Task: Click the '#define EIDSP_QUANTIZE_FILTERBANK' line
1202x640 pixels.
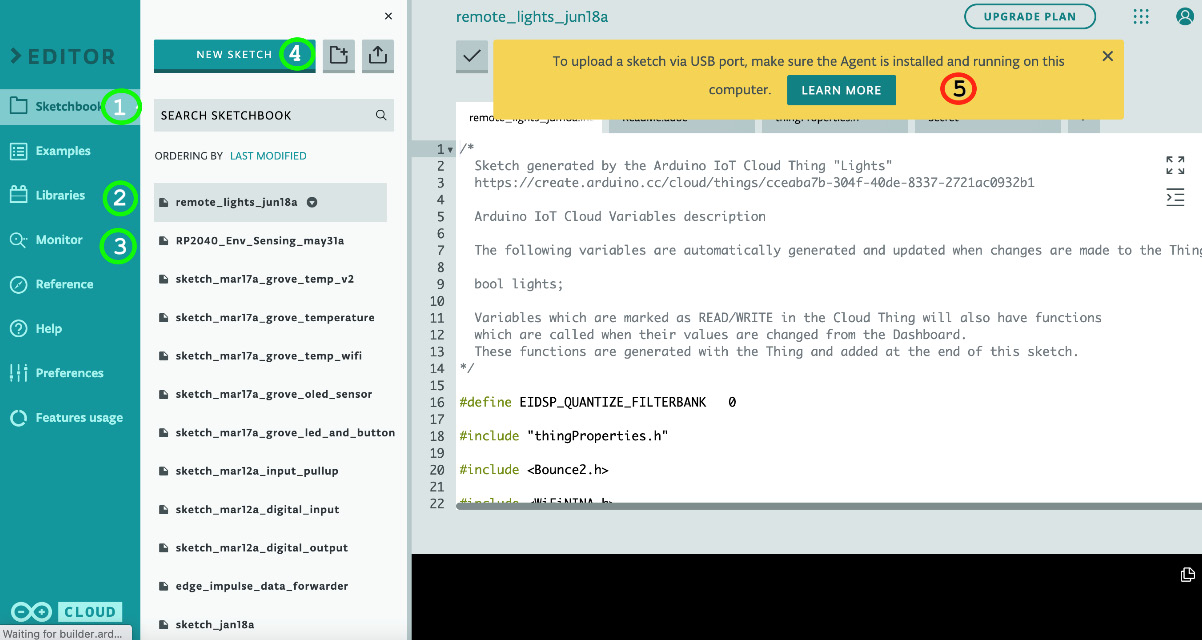Action: [597, 402]
